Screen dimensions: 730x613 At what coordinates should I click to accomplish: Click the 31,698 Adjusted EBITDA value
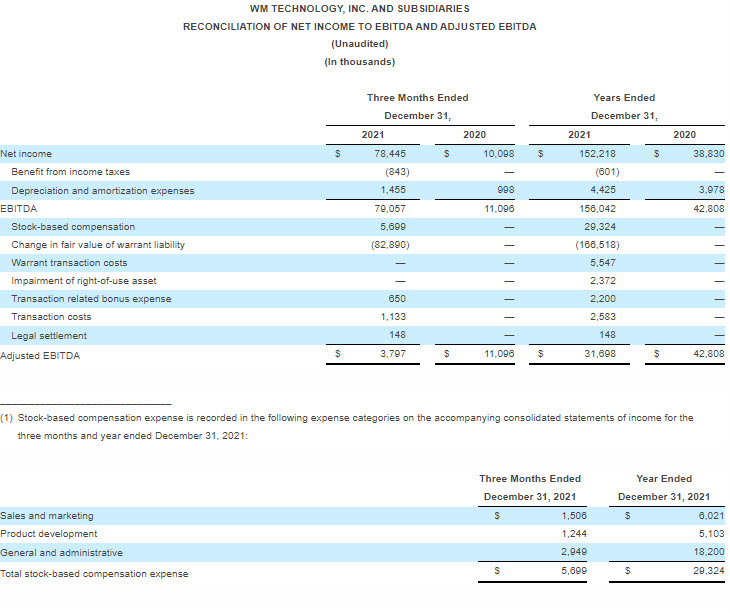point(598,355)
